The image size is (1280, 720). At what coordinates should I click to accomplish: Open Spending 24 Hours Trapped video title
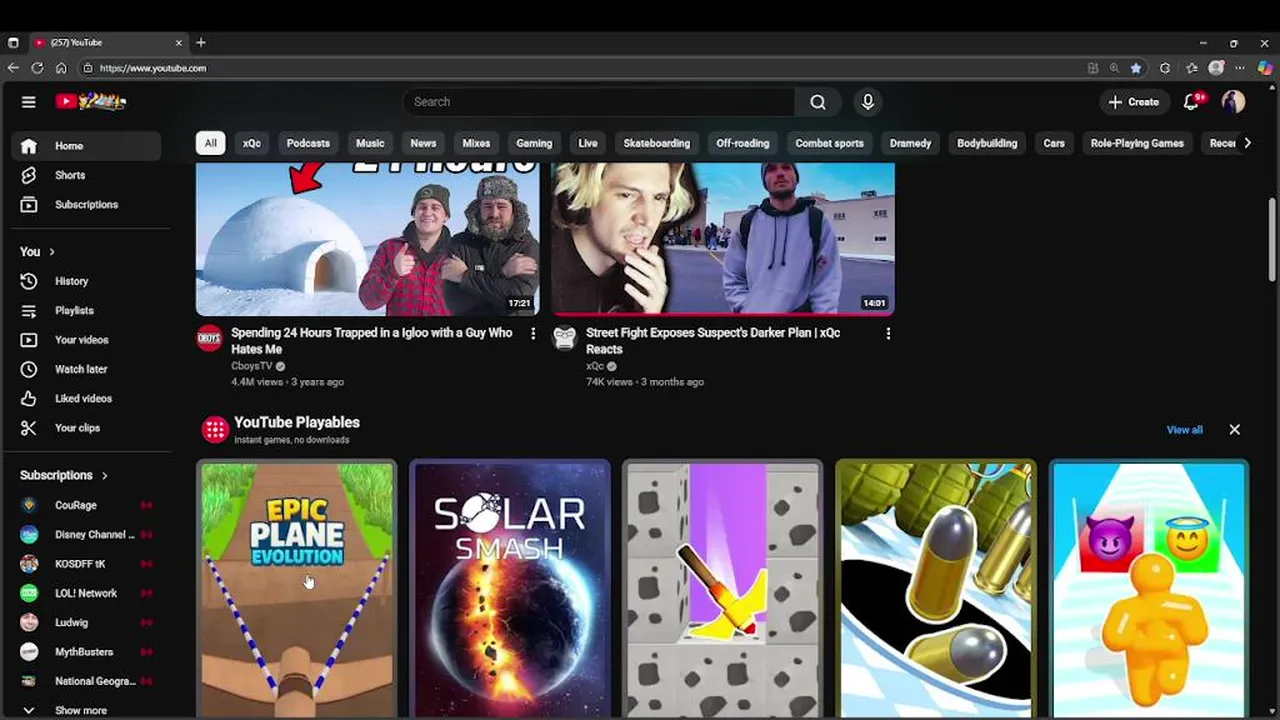371,341
